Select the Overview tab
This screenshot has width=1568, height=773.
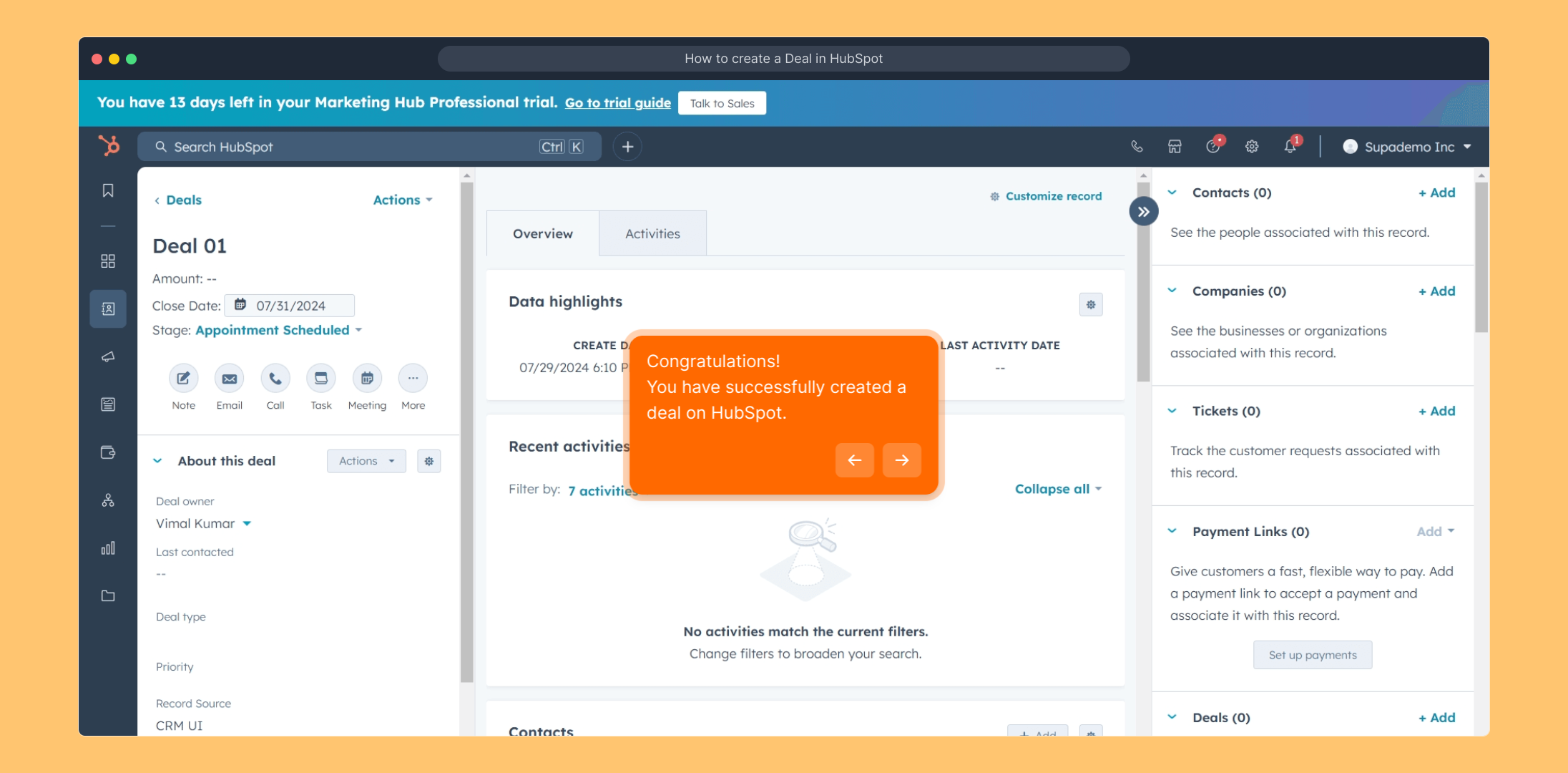[x=542, y=234]
